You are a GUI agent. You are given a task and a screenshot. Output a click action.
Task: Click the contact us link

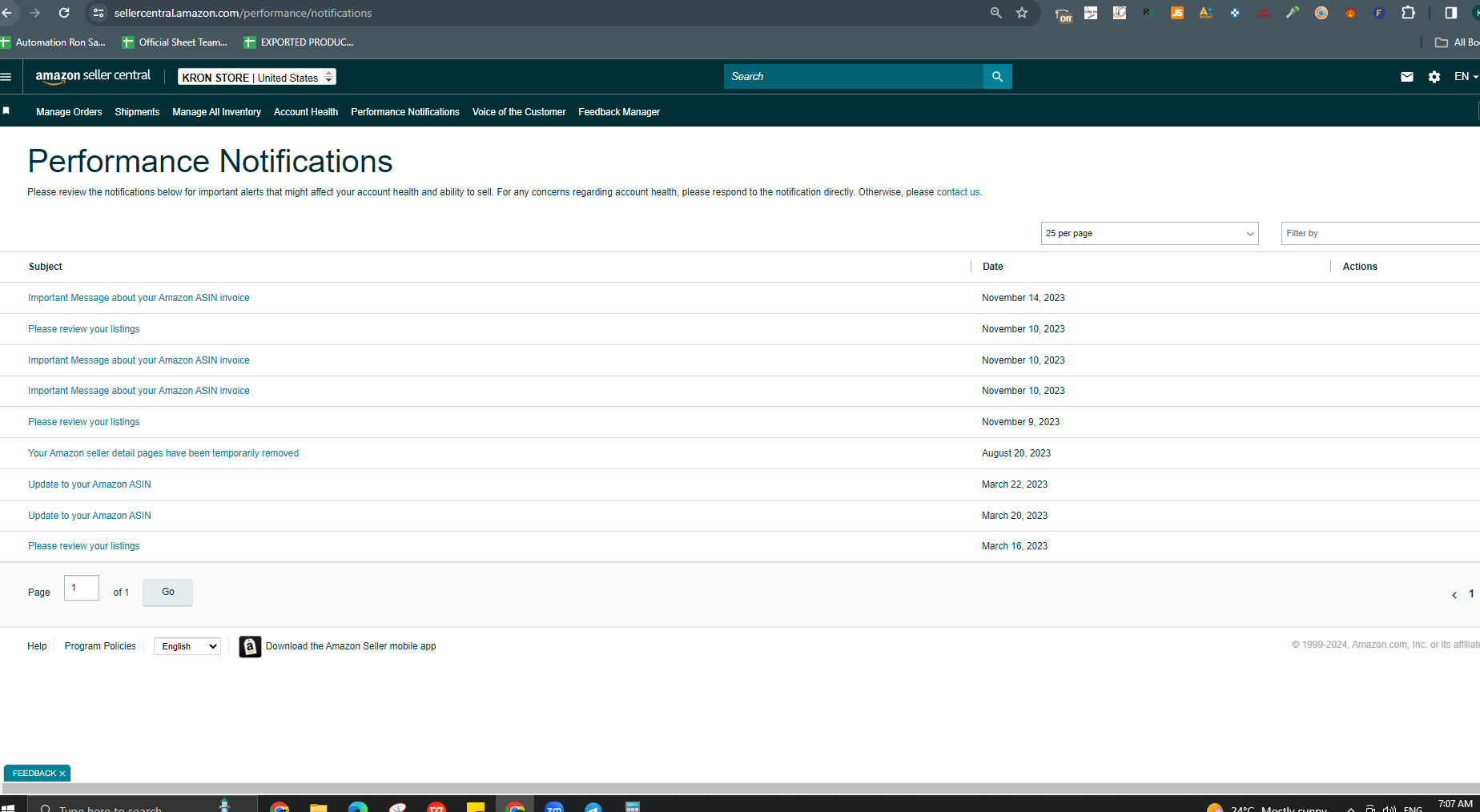[x=958, y=192]
